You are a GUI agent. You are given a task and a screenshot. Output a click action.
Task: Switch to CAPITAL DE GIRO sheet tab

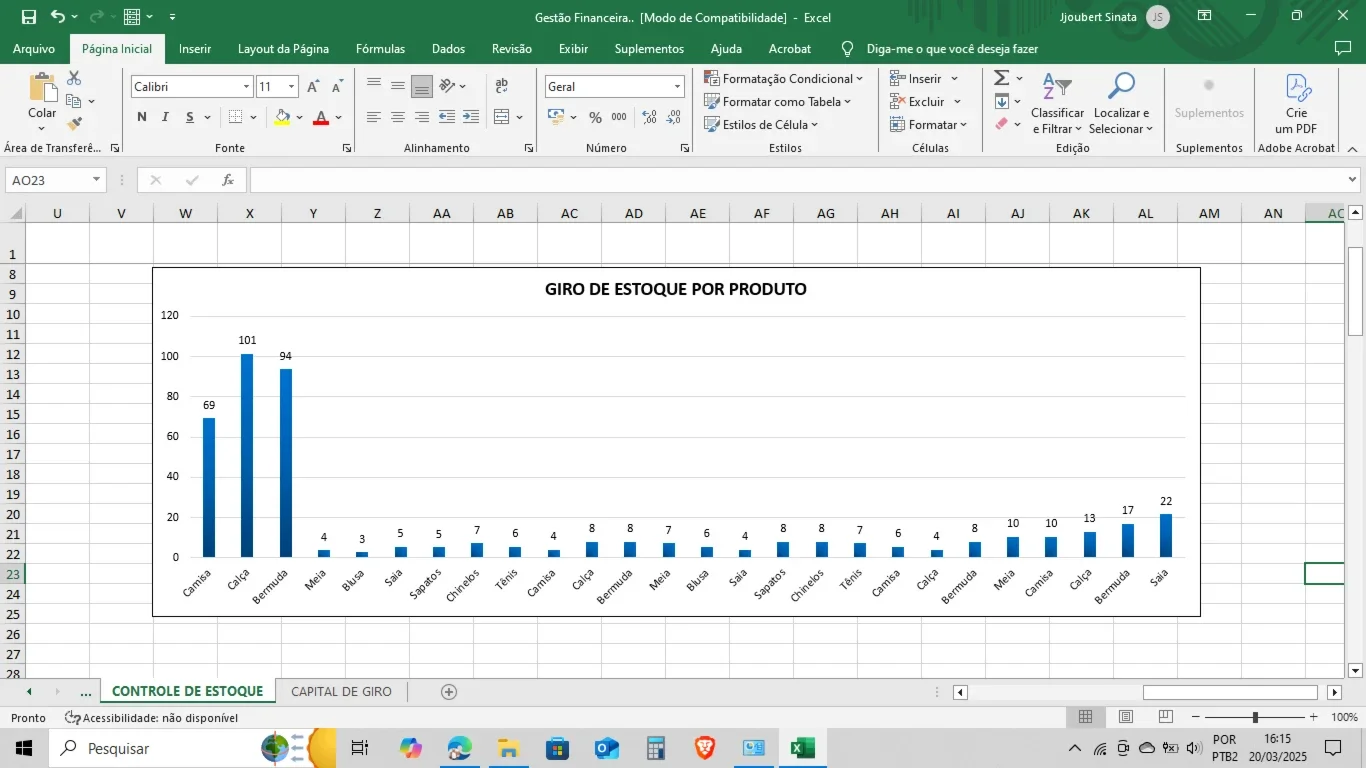point(341,691)
